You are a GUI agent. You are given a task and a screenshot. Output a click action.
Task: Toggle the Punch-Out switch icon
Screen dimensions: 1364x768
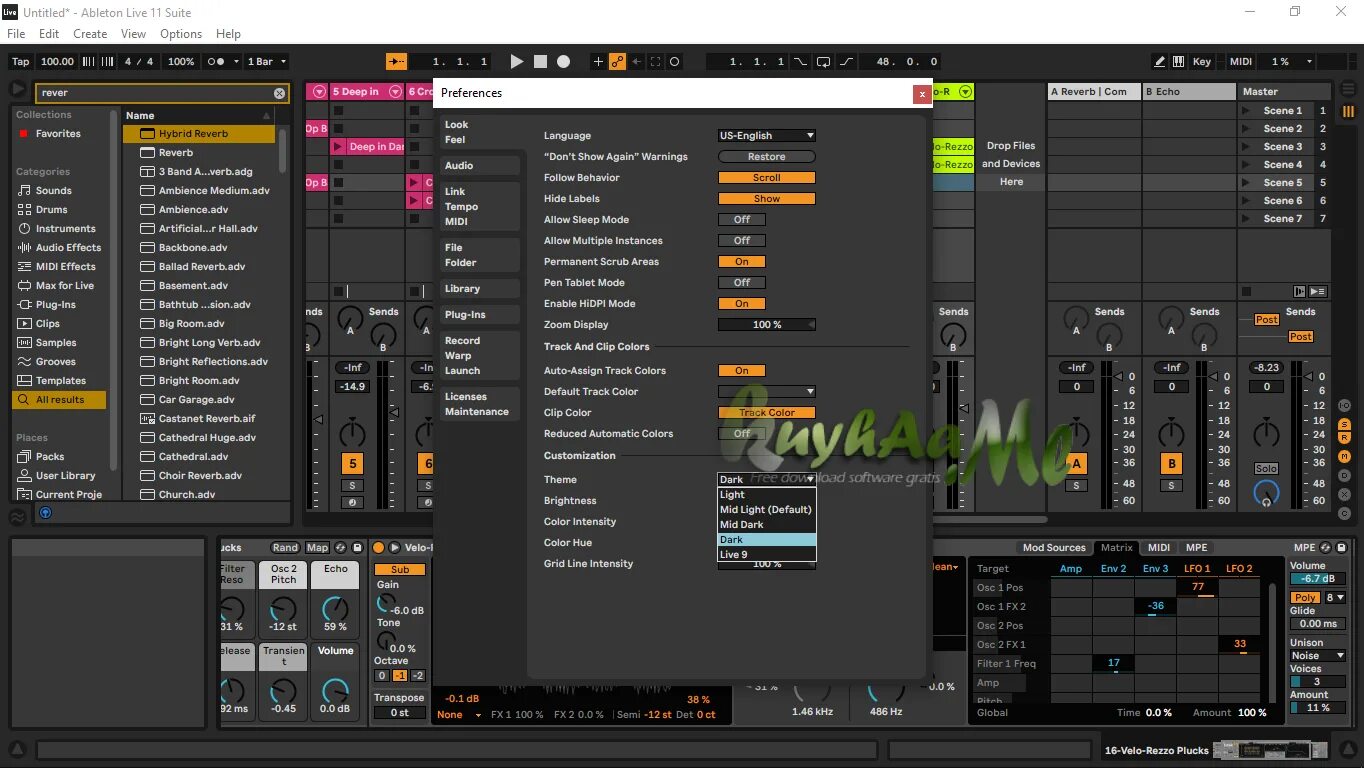coord(846,61)
